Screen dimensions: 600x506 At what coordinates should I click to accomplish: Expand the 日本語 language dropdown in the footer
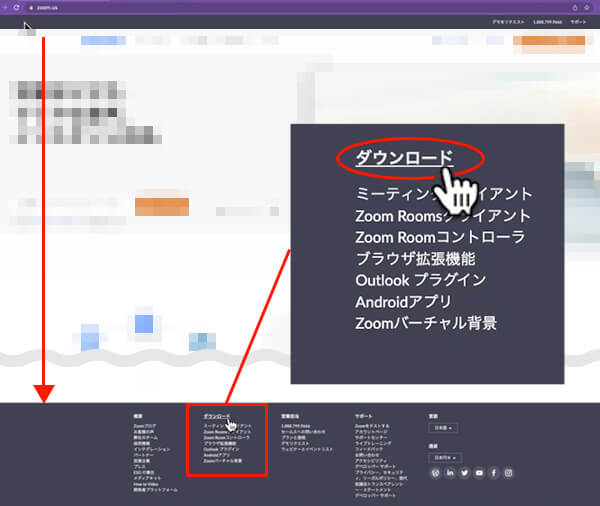coord(443,428)
